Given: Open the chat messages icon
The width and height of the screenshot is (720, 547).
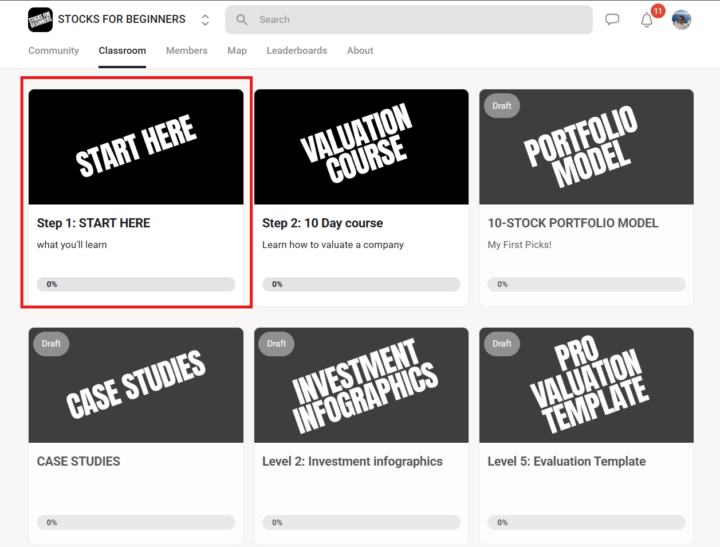Looking at the screenshot, I should pos(612,20).
